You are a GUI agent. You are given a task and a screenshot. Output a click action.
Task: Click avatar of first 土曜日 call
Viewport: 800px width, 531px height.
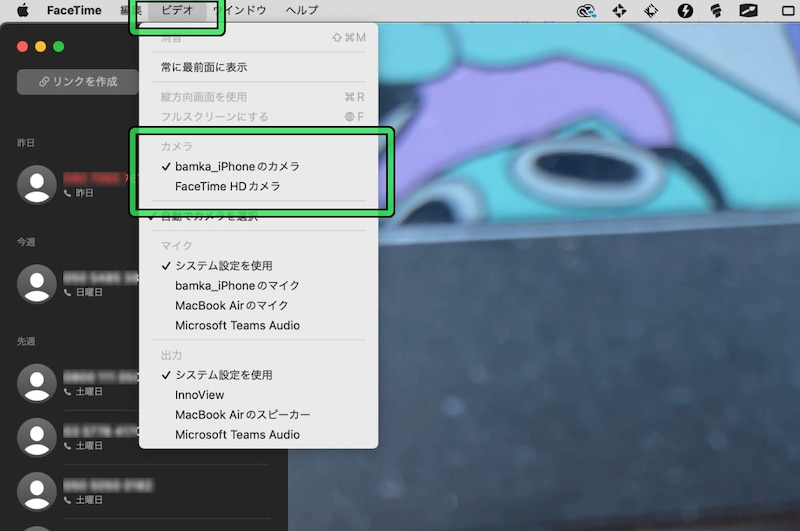coord(37,384)
